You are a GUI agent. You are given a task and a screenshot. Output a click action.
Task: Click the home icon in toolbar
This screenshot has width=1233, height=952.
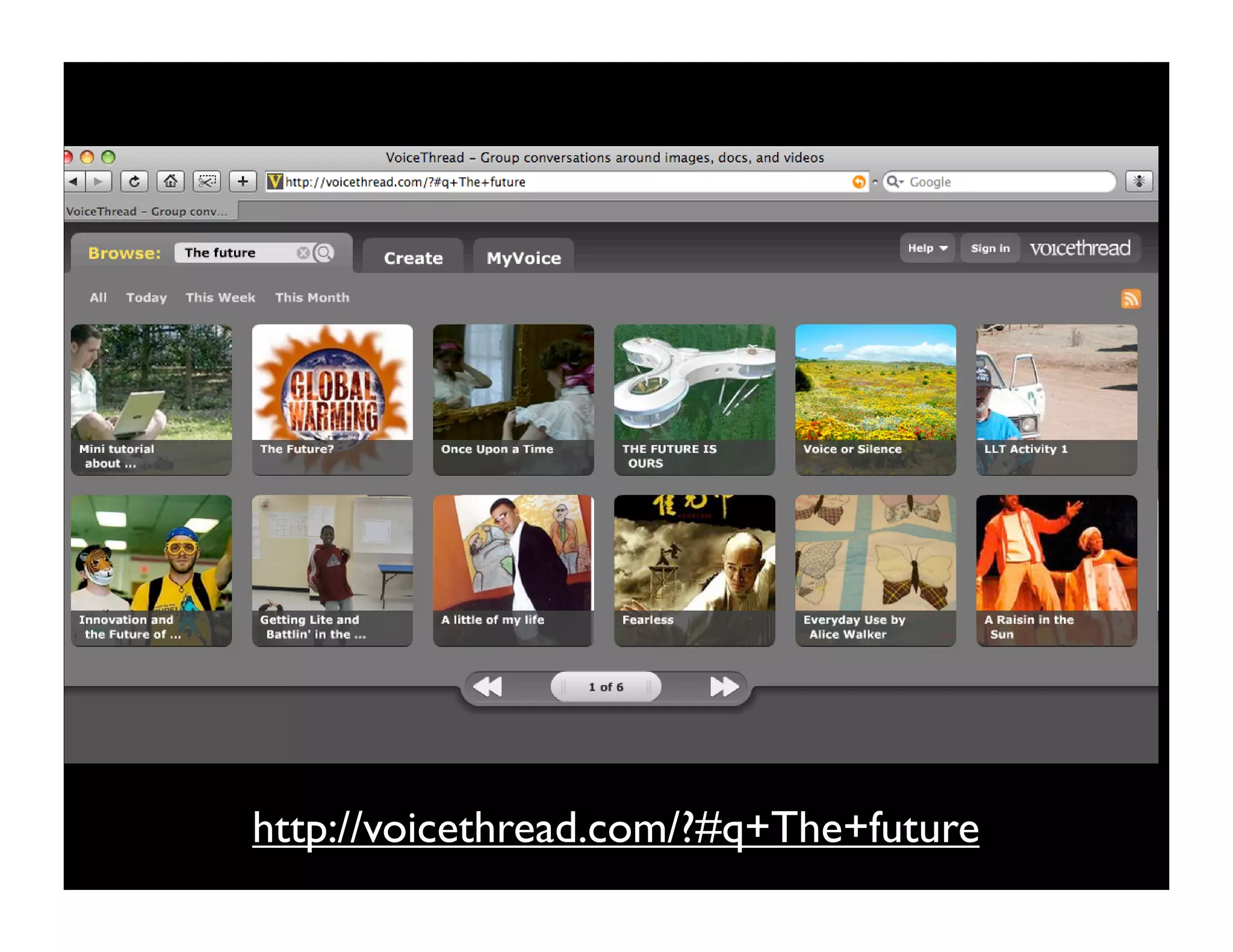click(170, 182)
